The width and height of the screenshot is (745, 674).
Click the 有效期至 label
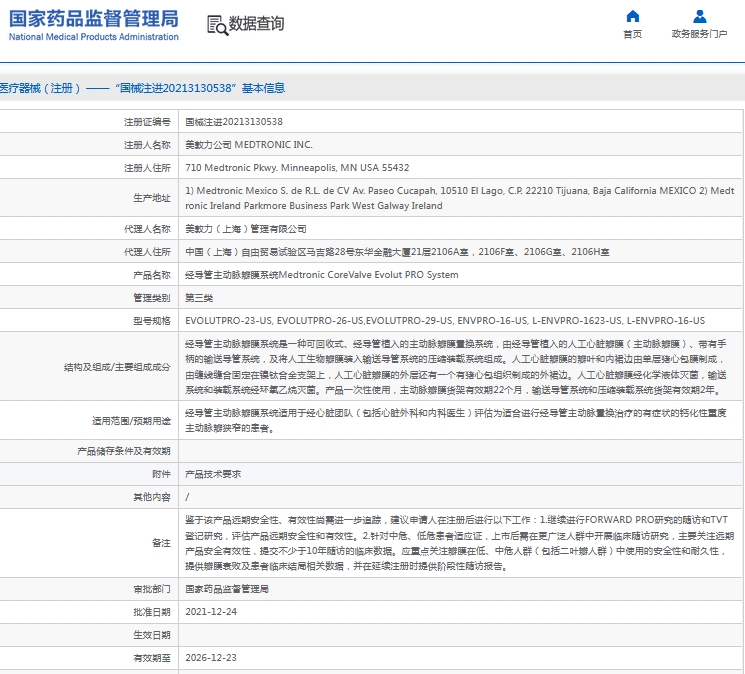[x=152, y=658]
